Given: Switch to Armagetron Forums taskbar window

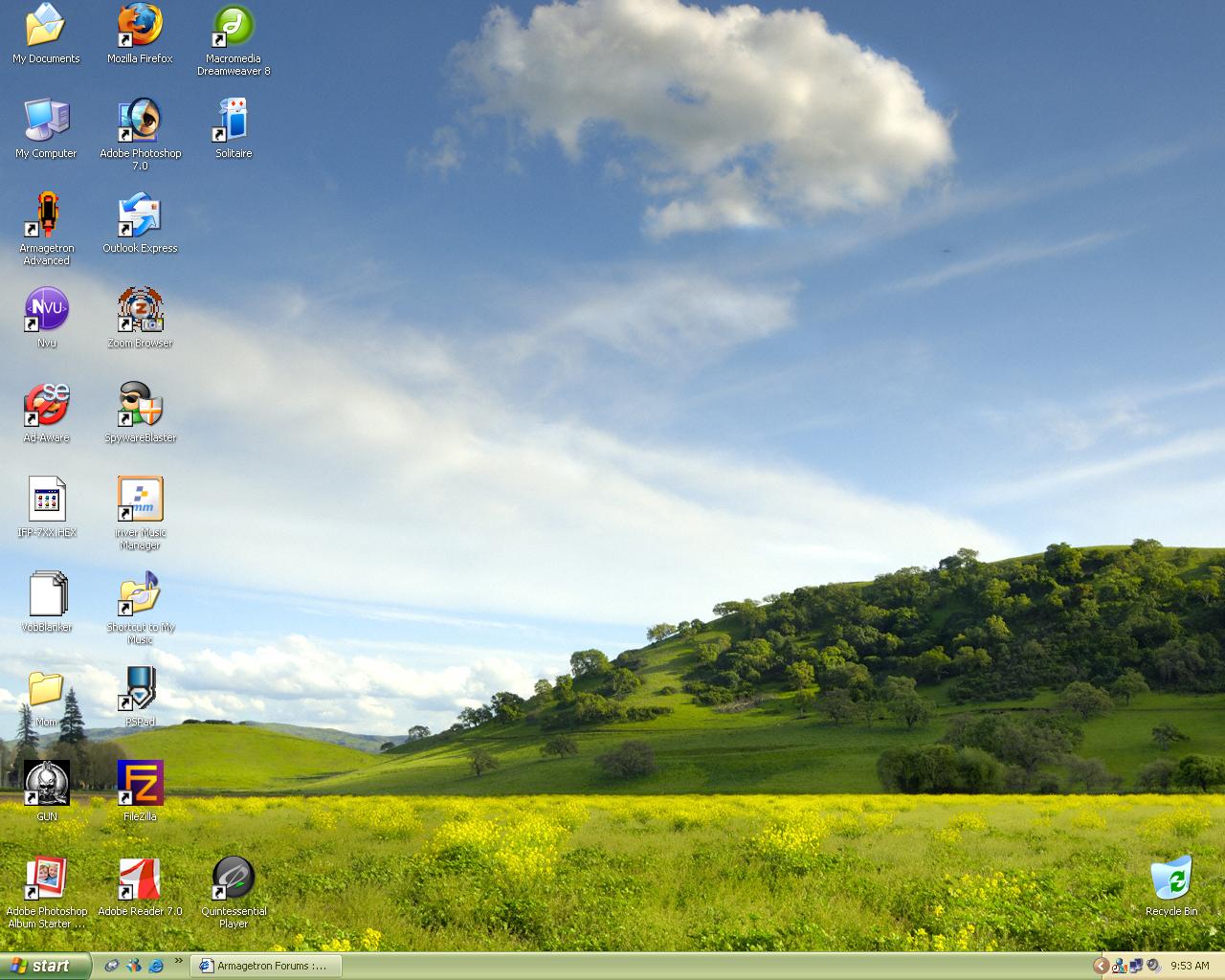Looking at the screenshot, I should 265,966.
